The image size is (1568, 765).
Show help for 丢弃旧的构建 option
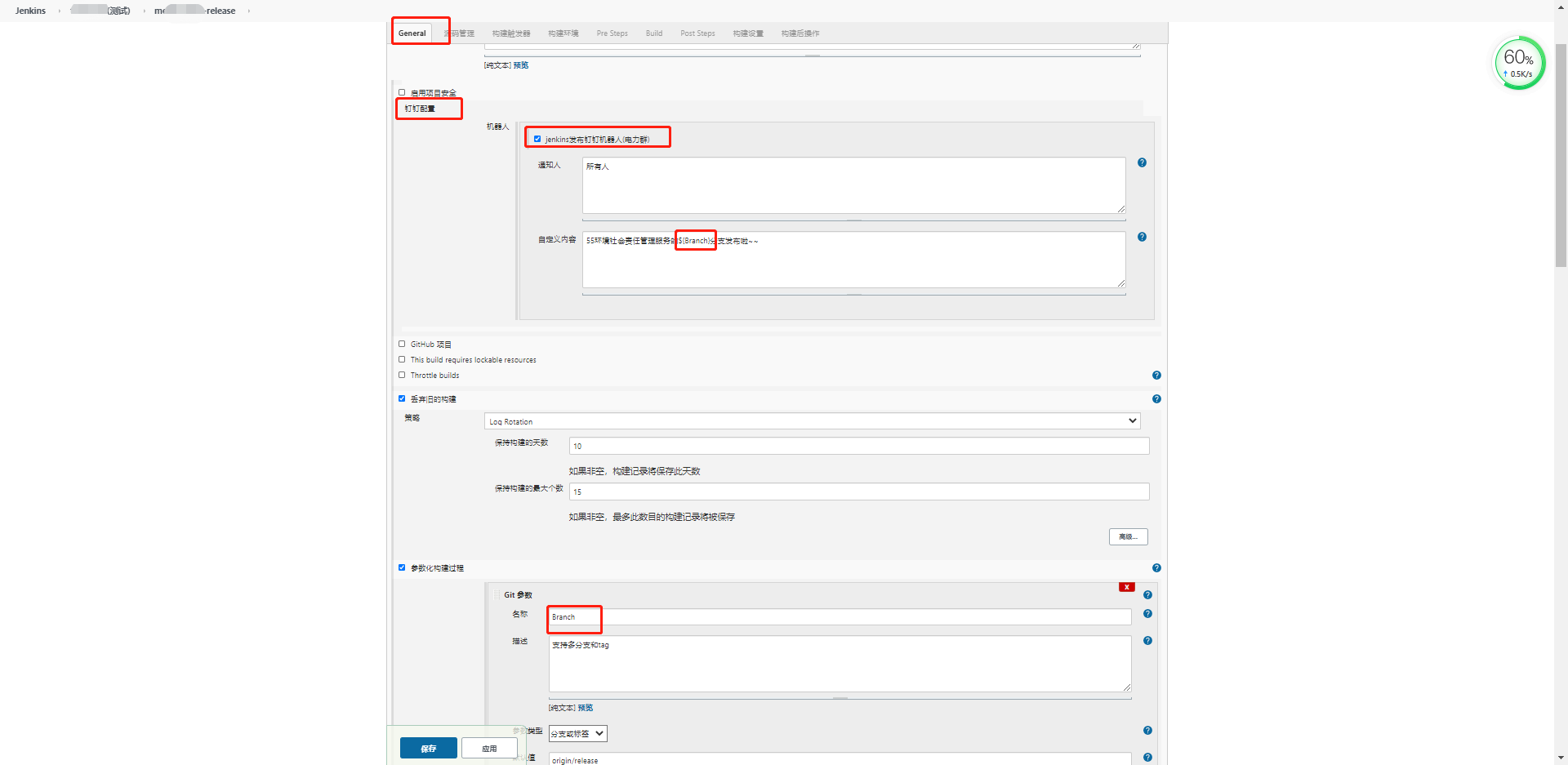click(x=1156, y=399)
